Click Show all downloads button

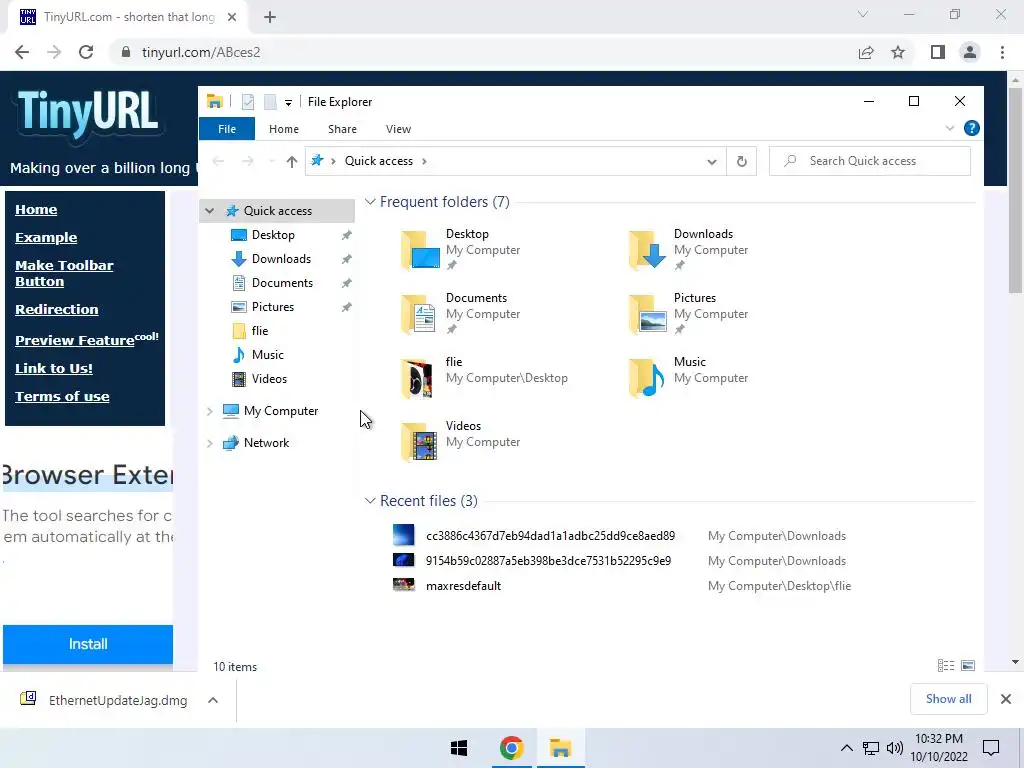coord(948,699)
